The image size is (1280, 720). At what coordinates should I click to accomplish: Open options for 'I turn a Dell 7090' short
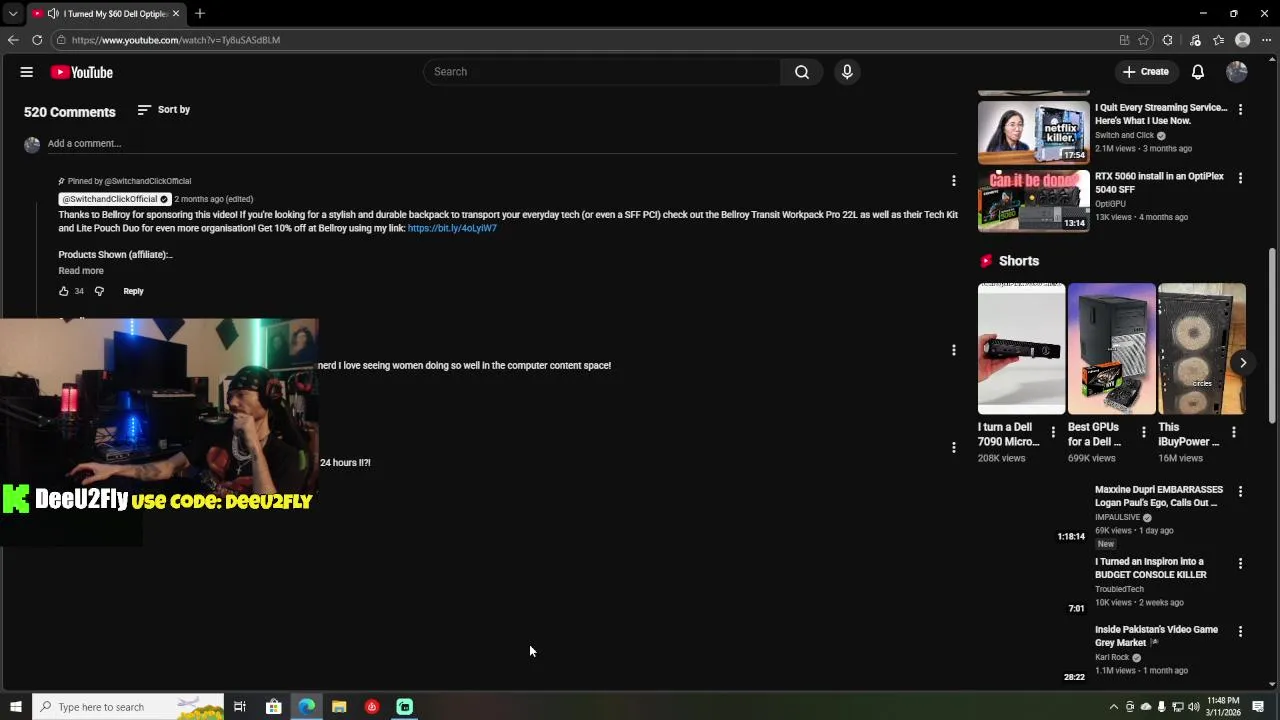(1053, 432)
